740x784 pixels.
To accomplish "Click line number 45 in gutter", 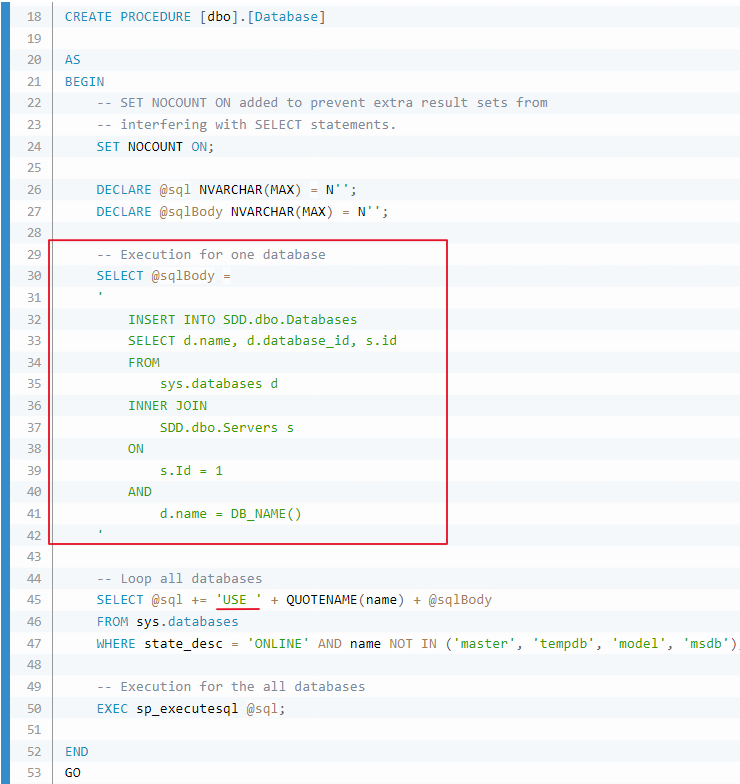I will click(34, 600).
